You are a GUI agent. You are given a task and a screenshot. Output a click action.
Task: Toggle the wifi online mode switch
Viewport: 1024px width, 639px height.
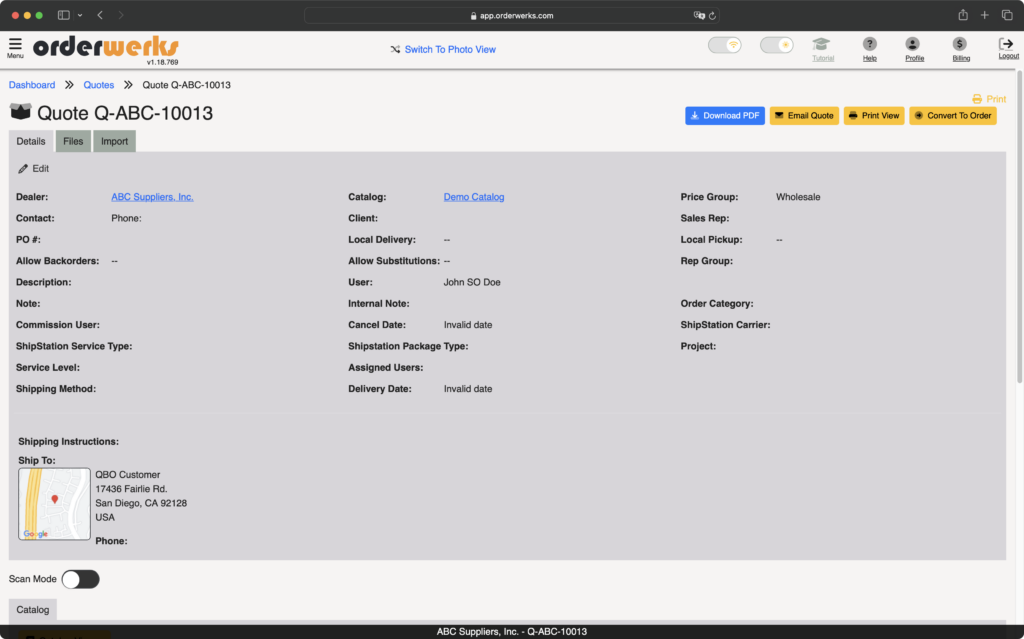(725, 45)
